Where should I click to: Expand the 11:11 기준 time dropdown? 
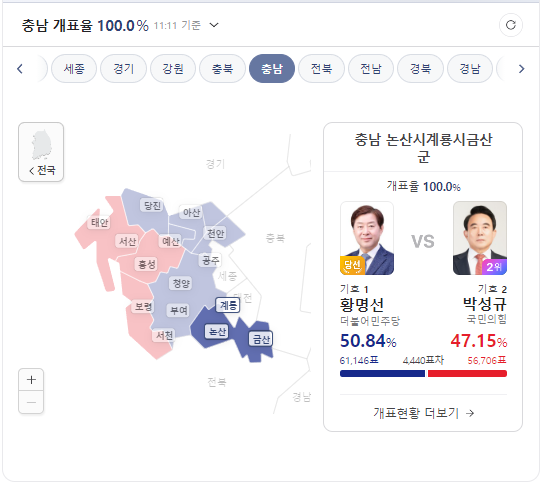click(x=214, y=25)
